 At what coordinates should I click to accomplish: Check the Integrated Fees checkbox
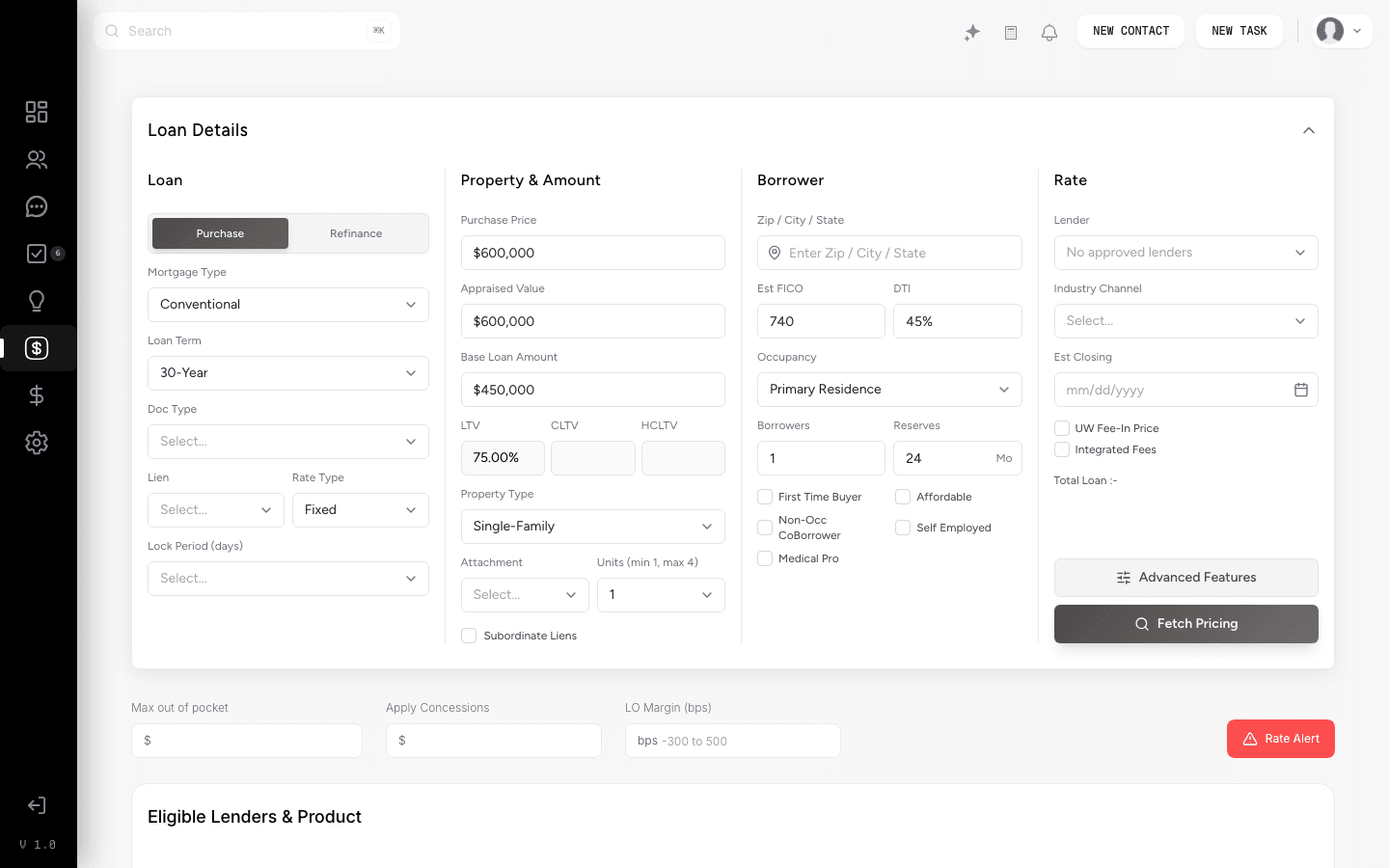point(1062,449)
